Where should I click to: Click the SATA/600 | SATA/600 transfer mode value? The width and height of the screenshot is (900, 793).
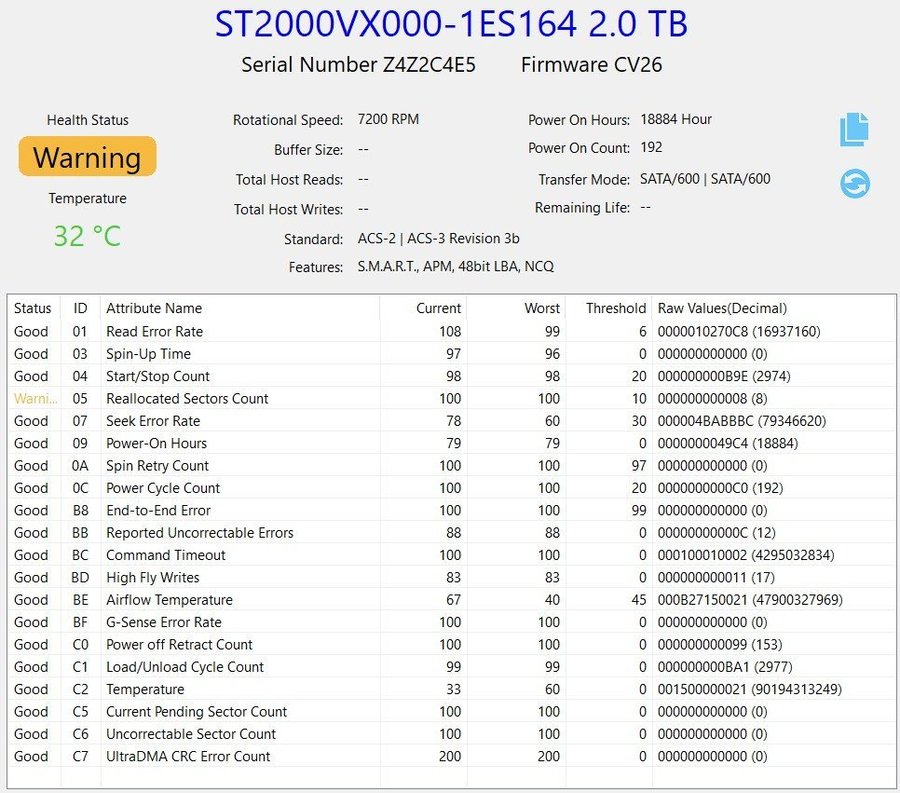coord(705,179)
